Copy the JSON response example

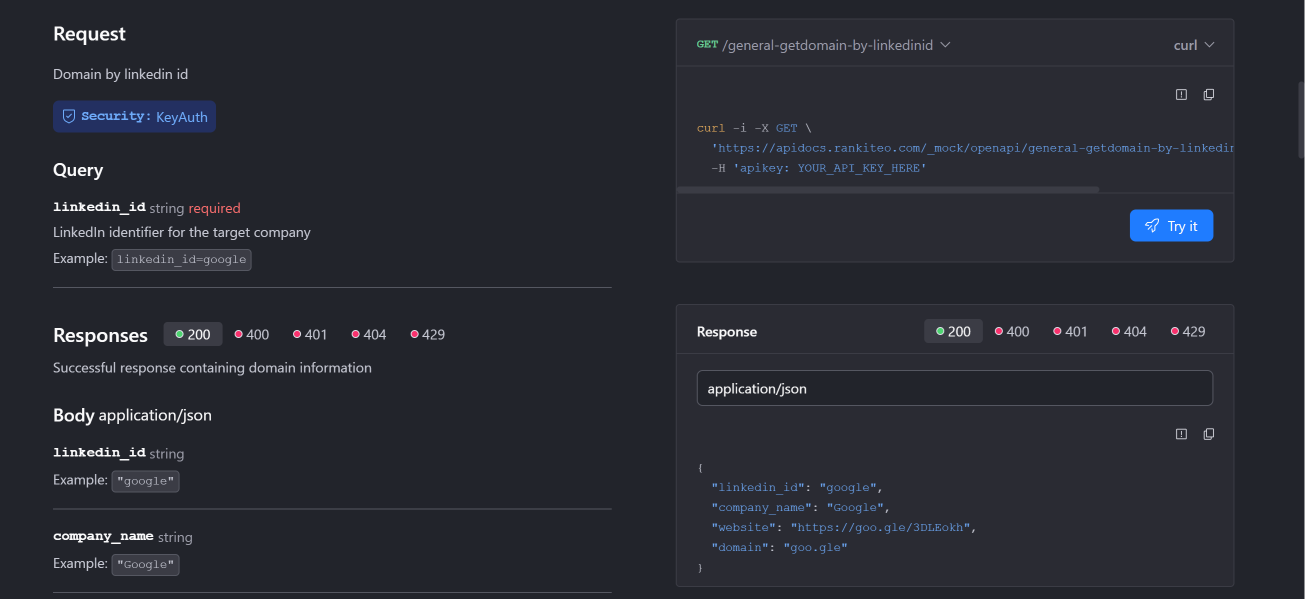tap(1208, 434)
